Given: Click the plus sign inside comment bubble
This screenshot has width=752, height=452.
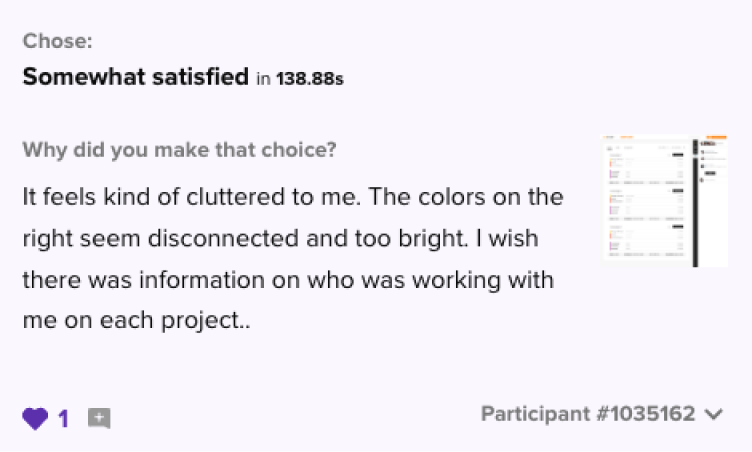Looking at the screenshot, I should pos(99,416).
